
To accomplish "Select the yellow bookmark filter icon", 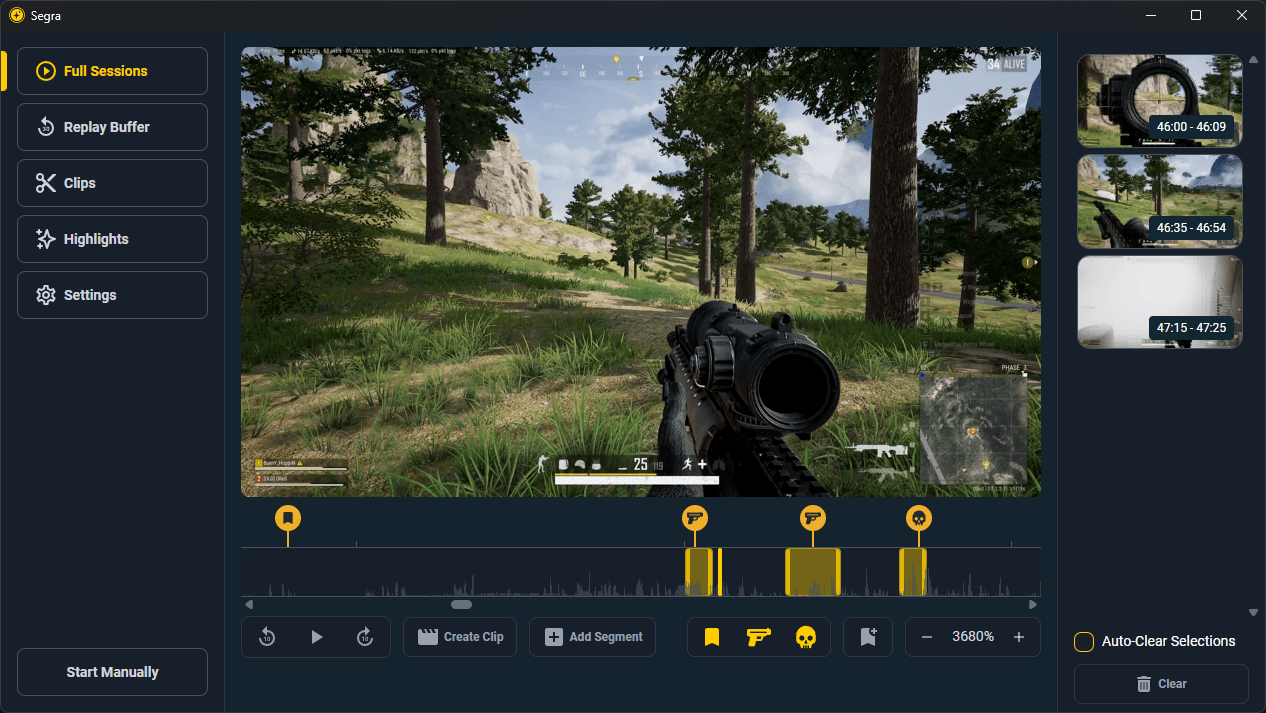I will point(711,636).
